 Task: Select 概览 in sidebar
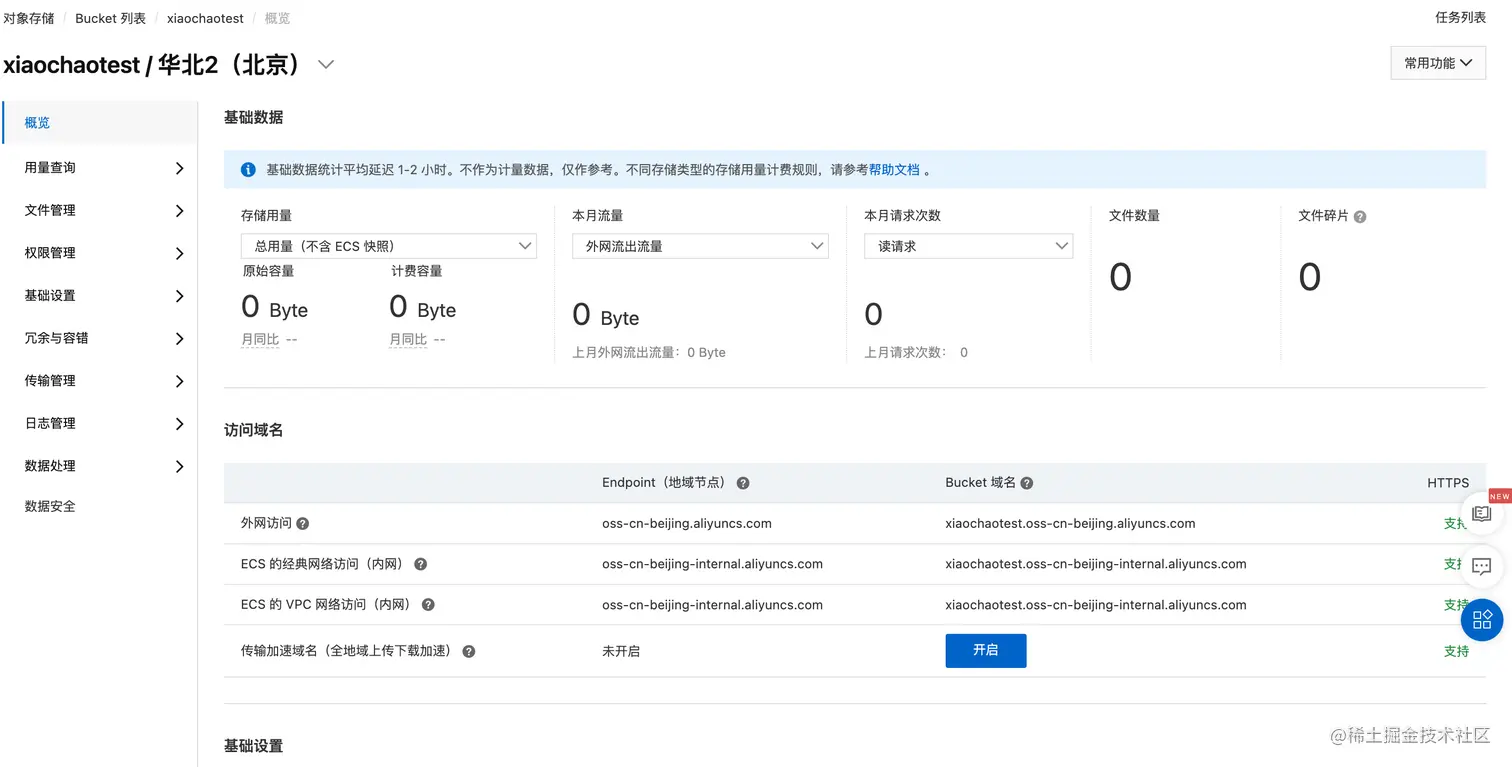coord(100,123)
